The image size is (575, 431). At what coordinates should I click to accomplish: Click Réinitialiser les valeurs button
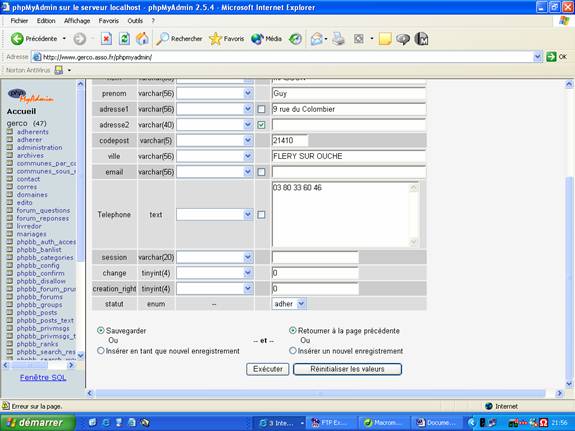click(x=347, y=369)
